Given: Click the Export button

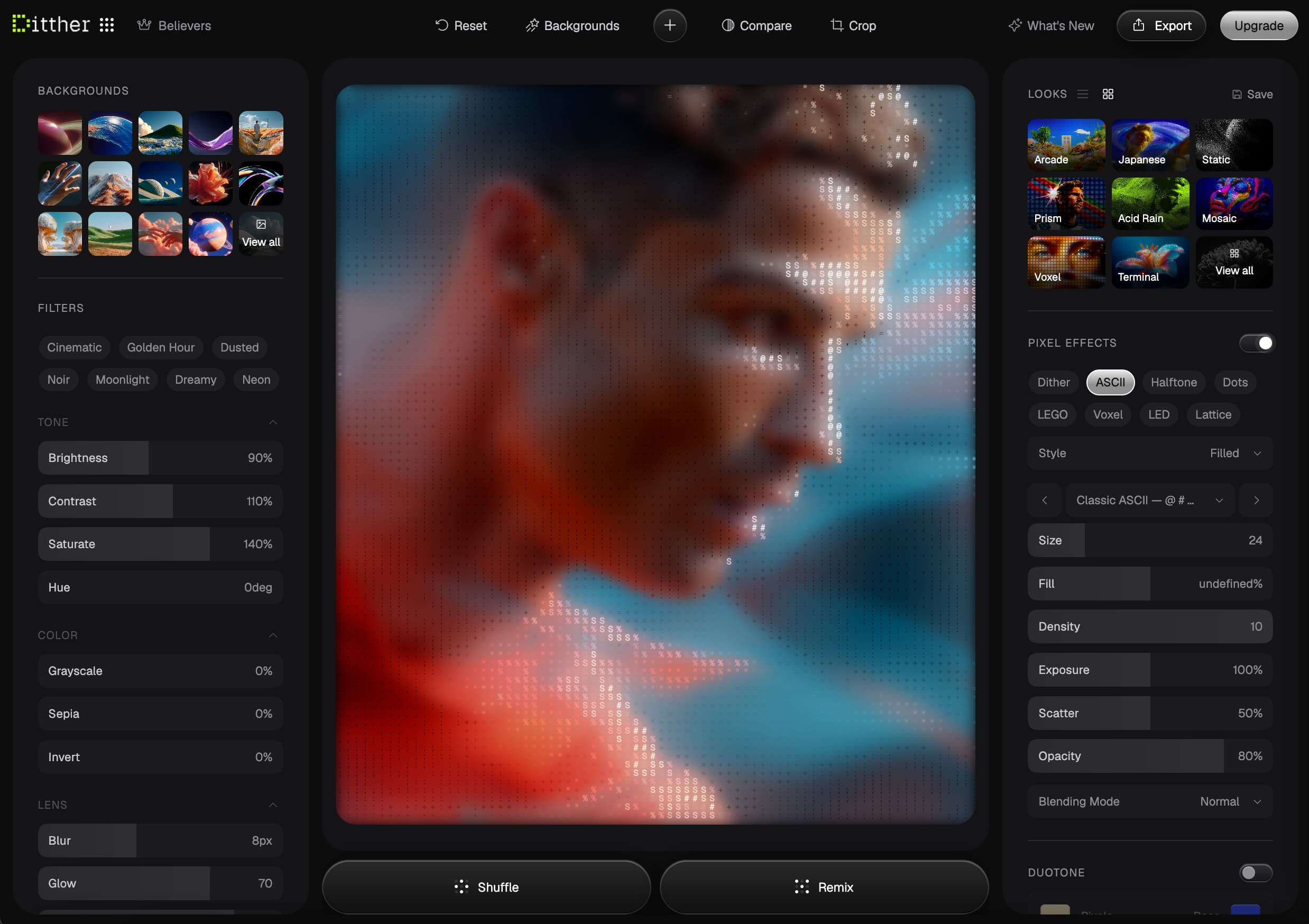Looking at the screenshot, I should click(x=1161, y=26).
